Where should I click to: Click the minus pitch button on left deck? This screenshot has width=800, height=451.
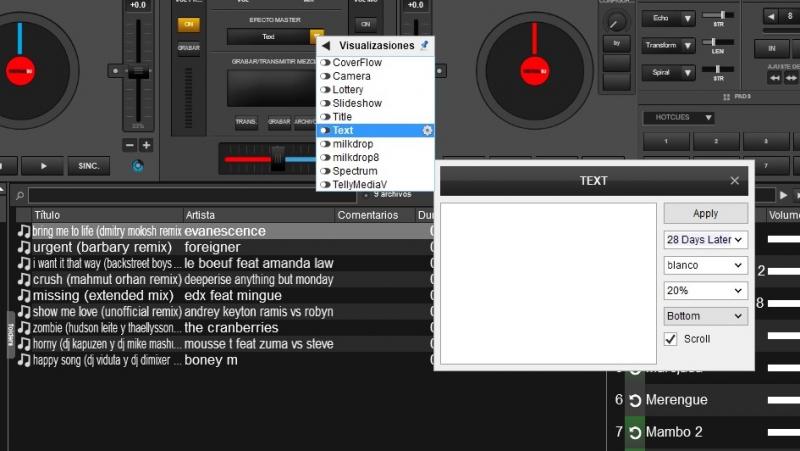(x=130, y=145)
